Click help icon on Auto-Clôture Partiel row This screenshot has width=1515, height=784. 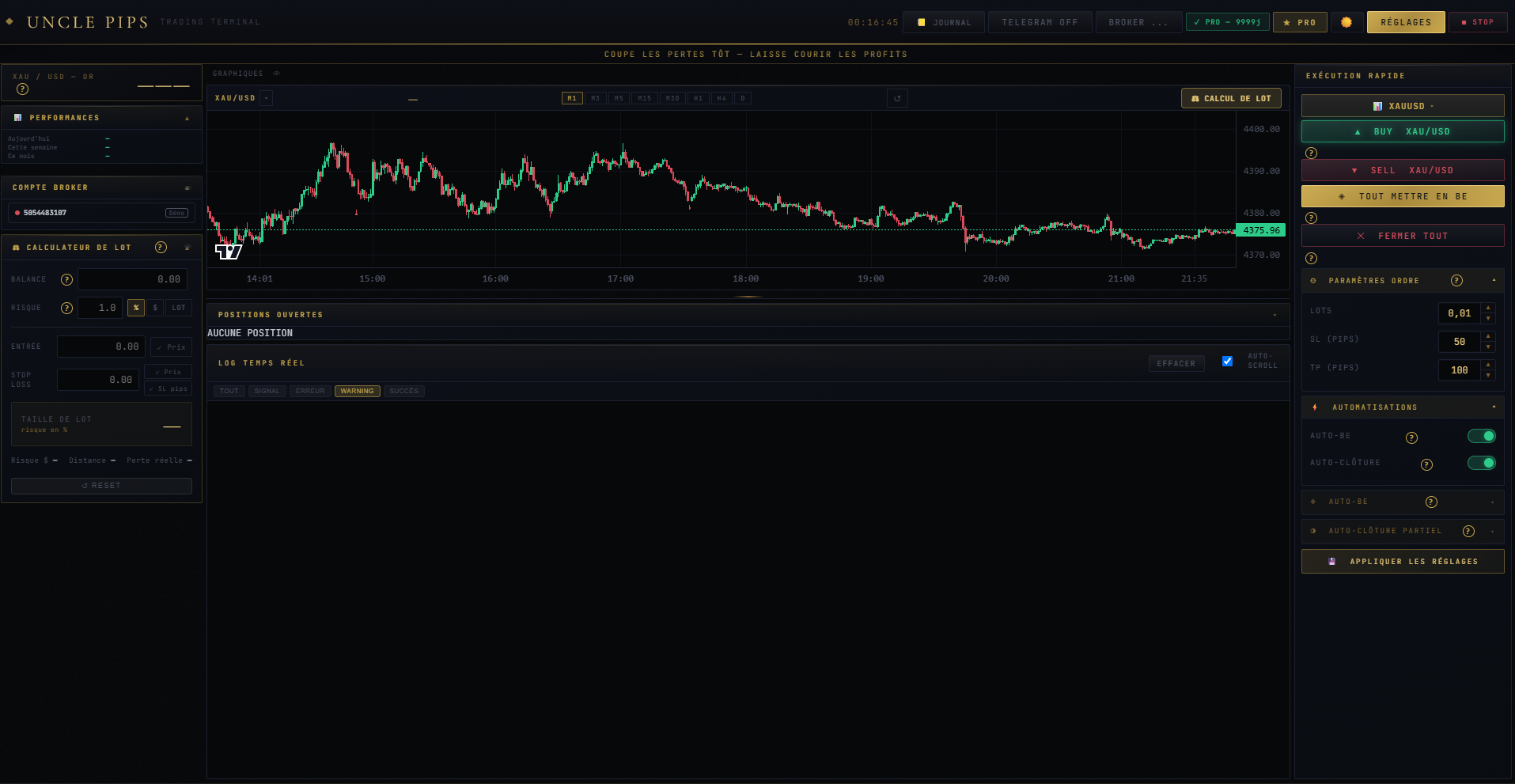1468,532
